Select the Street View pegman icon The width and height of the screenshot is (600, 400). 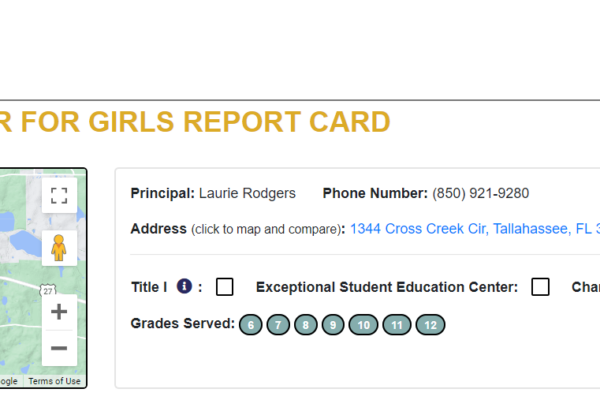tap(59, 248)
